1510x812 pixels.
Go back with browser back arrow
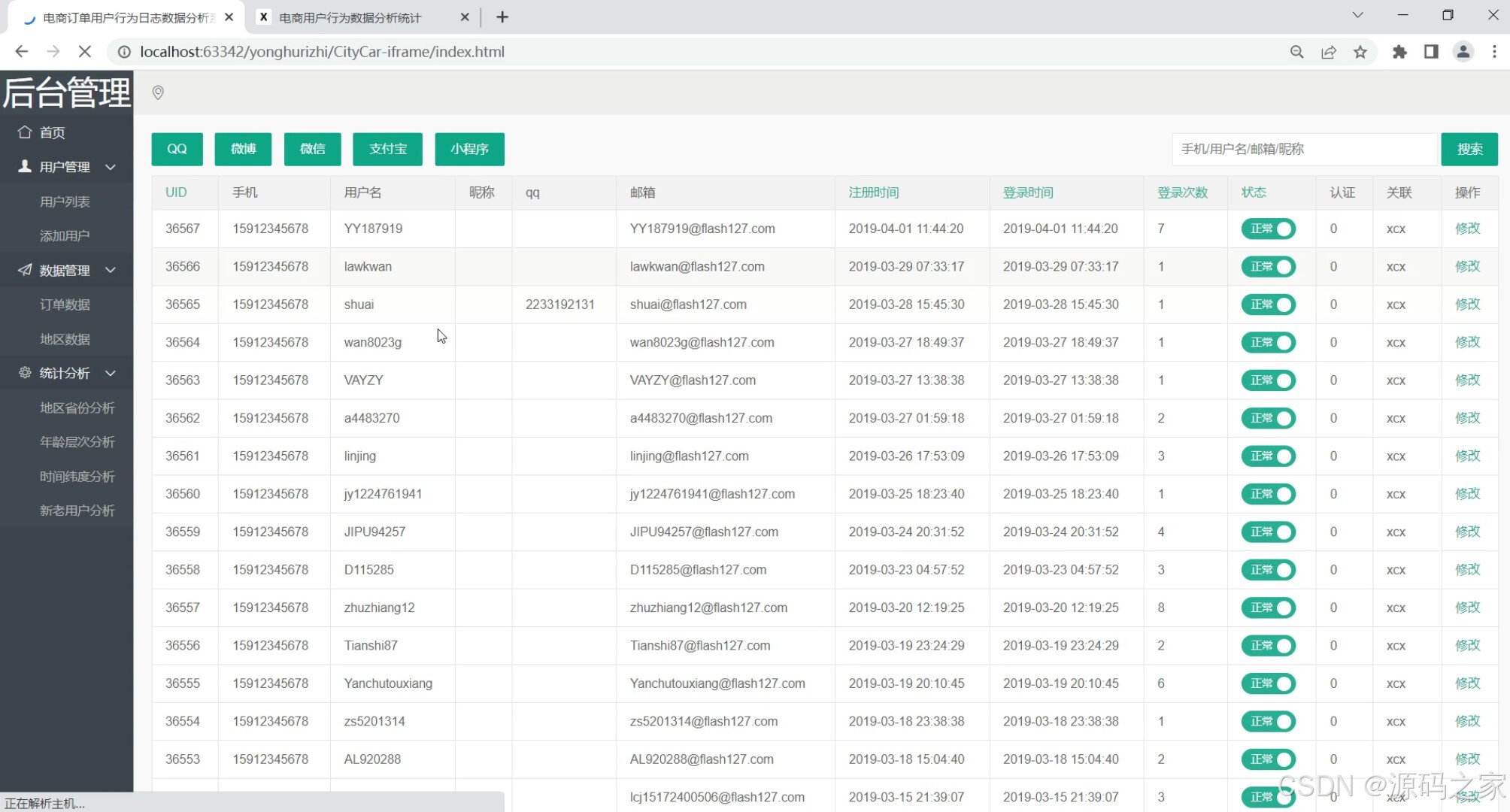pos(21,52)
